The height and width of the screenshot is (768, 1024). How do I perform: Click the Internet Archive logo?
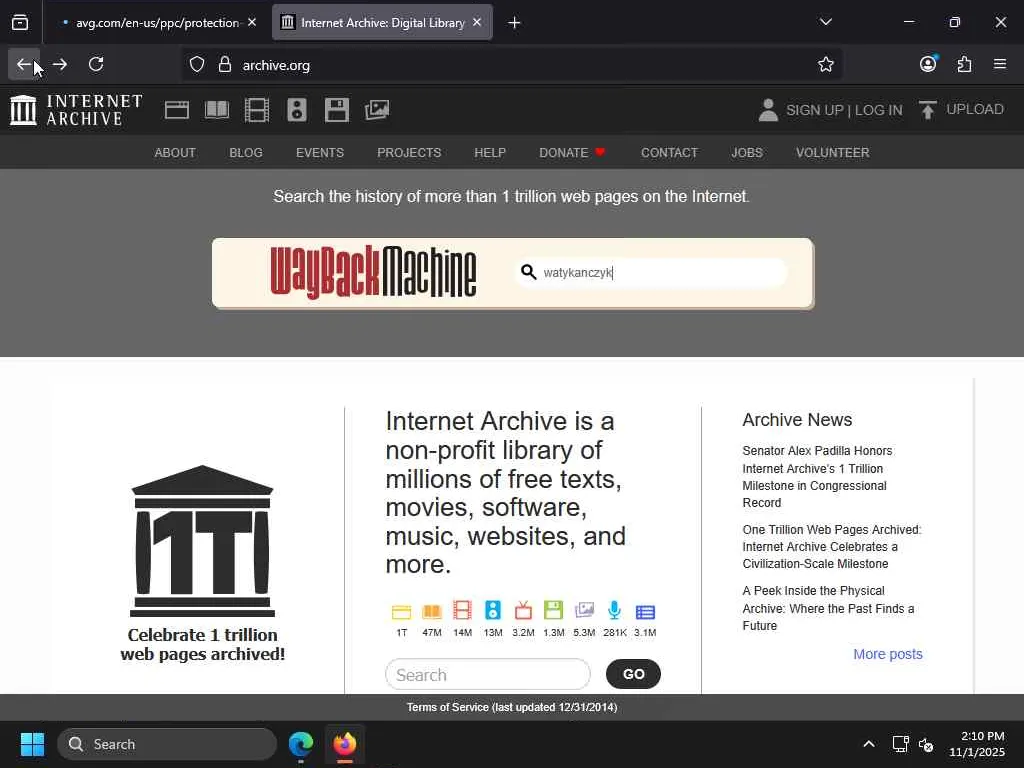coord(76,110)
